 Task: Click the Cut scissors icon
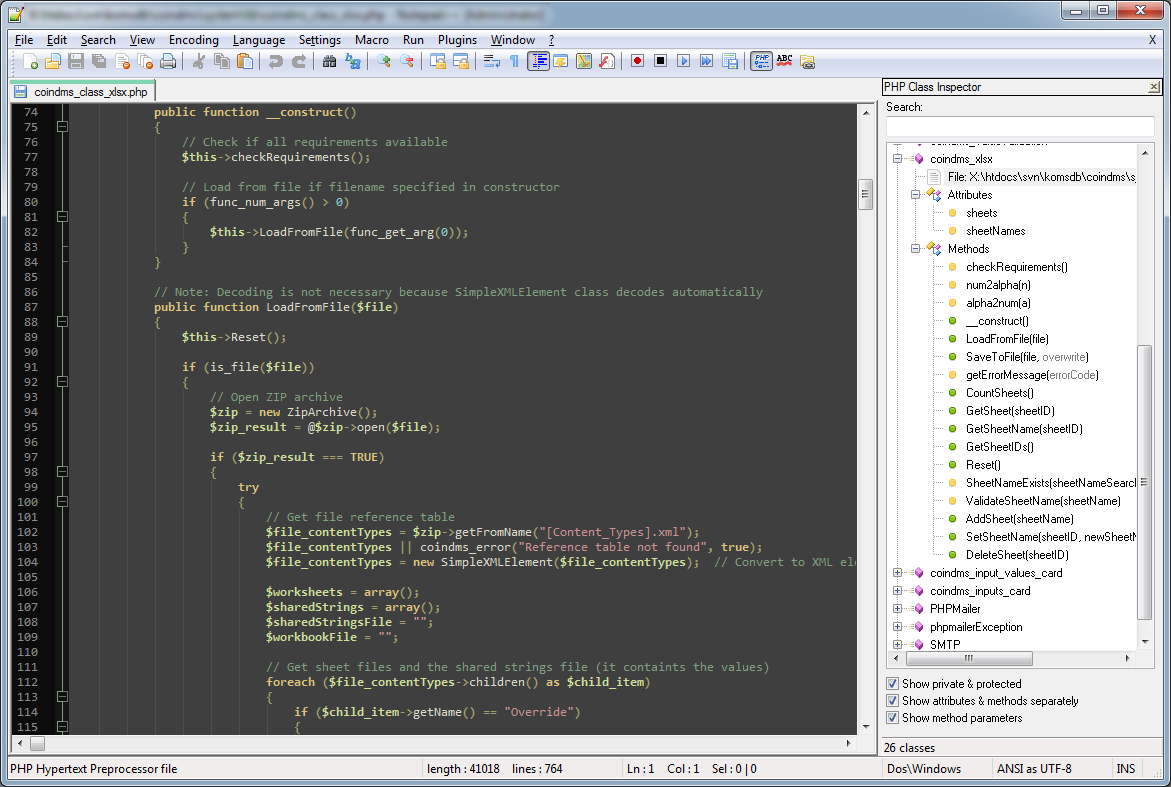pyautogui.click(x=199, y=62)
